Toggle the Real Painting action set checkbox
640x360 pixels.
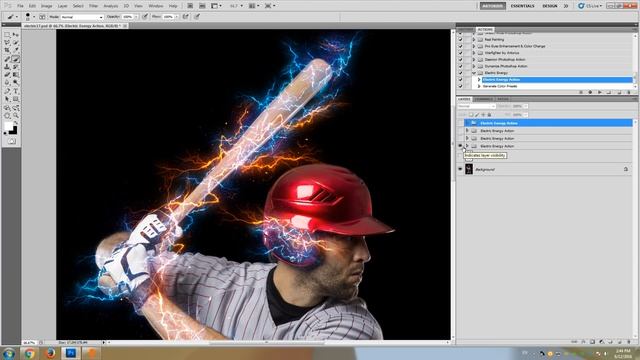click(460, 40)
